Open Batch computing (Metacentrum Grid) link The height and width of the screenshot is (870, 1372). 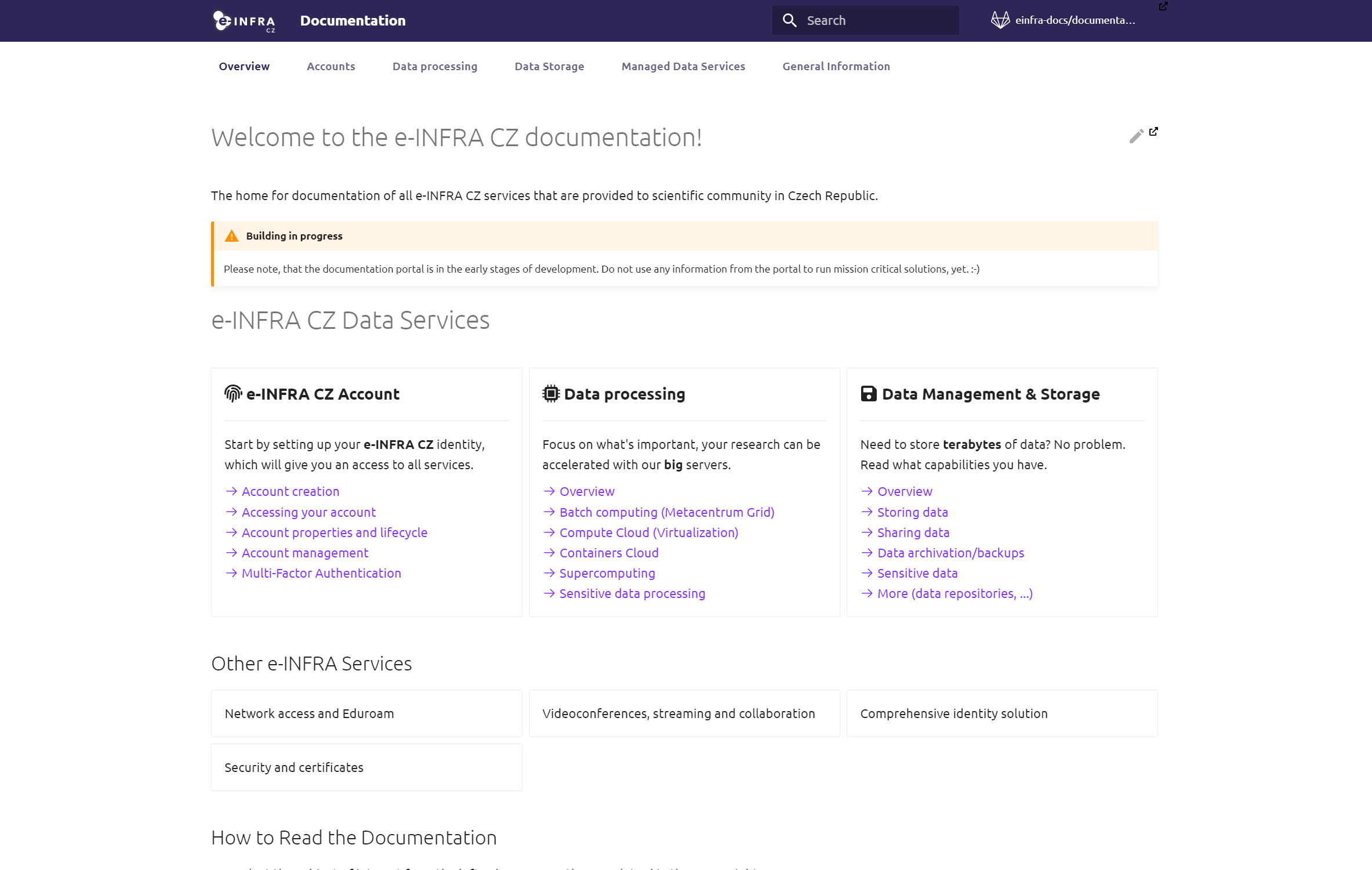pos(667,512)
